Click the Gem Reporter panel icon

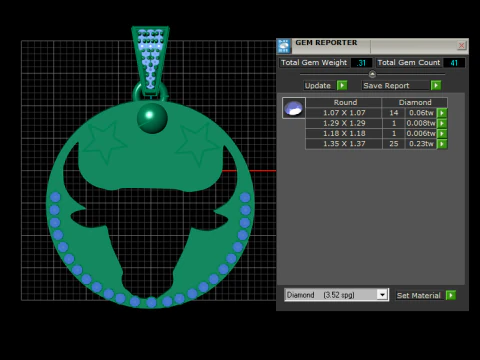click(x=284, y=46)
